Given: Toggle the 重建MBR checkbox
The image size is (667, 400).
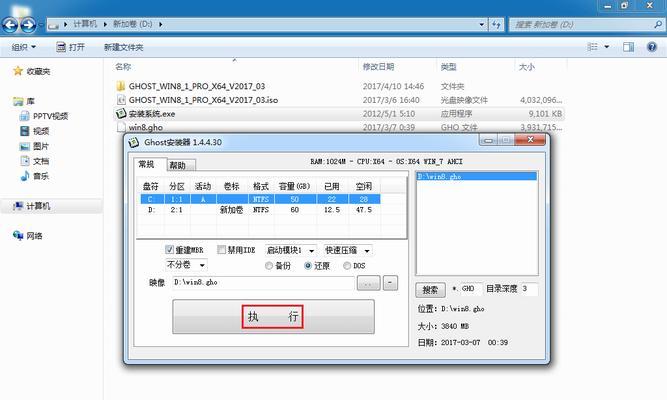Looking at the screenshot, I should click(x=169, y=250).
